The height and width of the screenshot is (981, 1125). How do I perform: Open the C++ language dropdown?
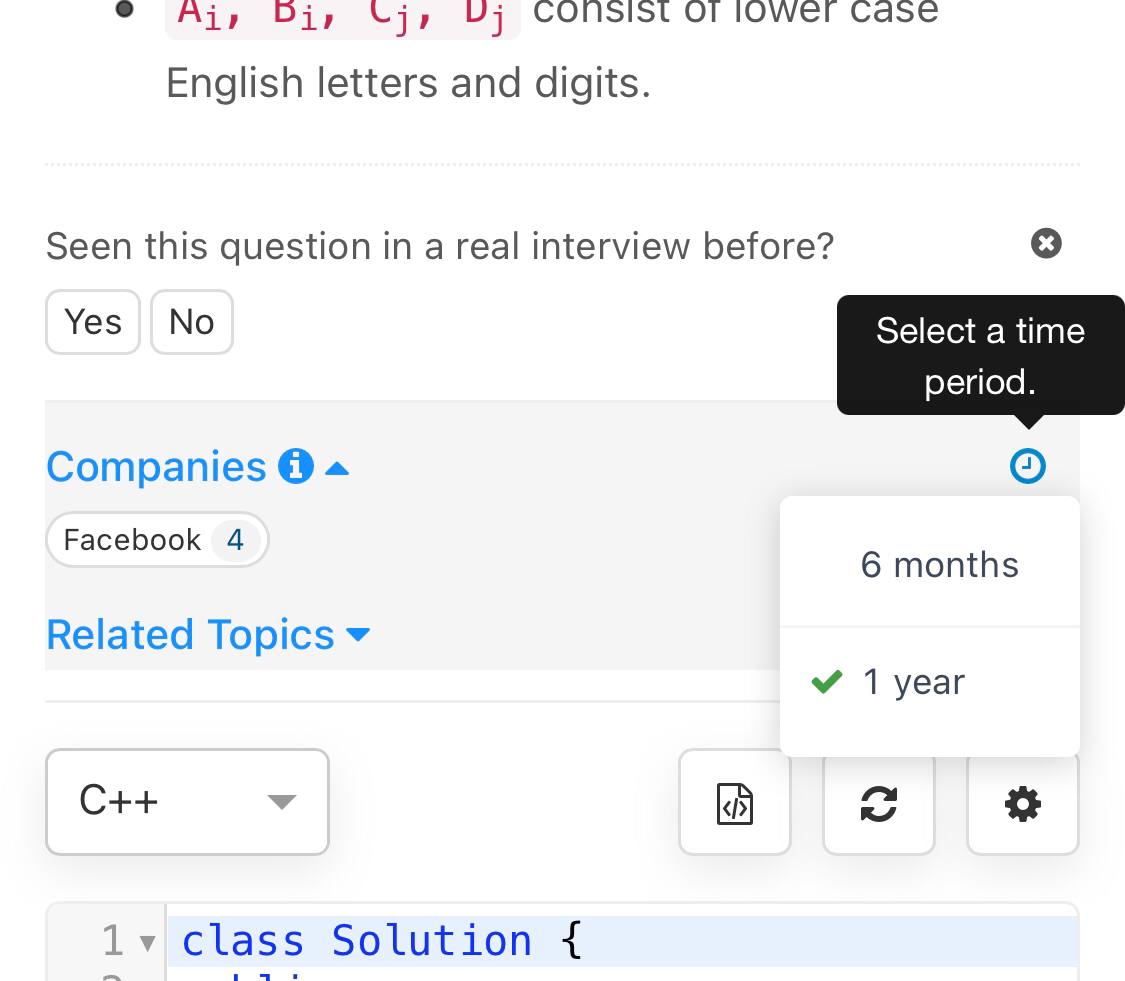point(187,802)
